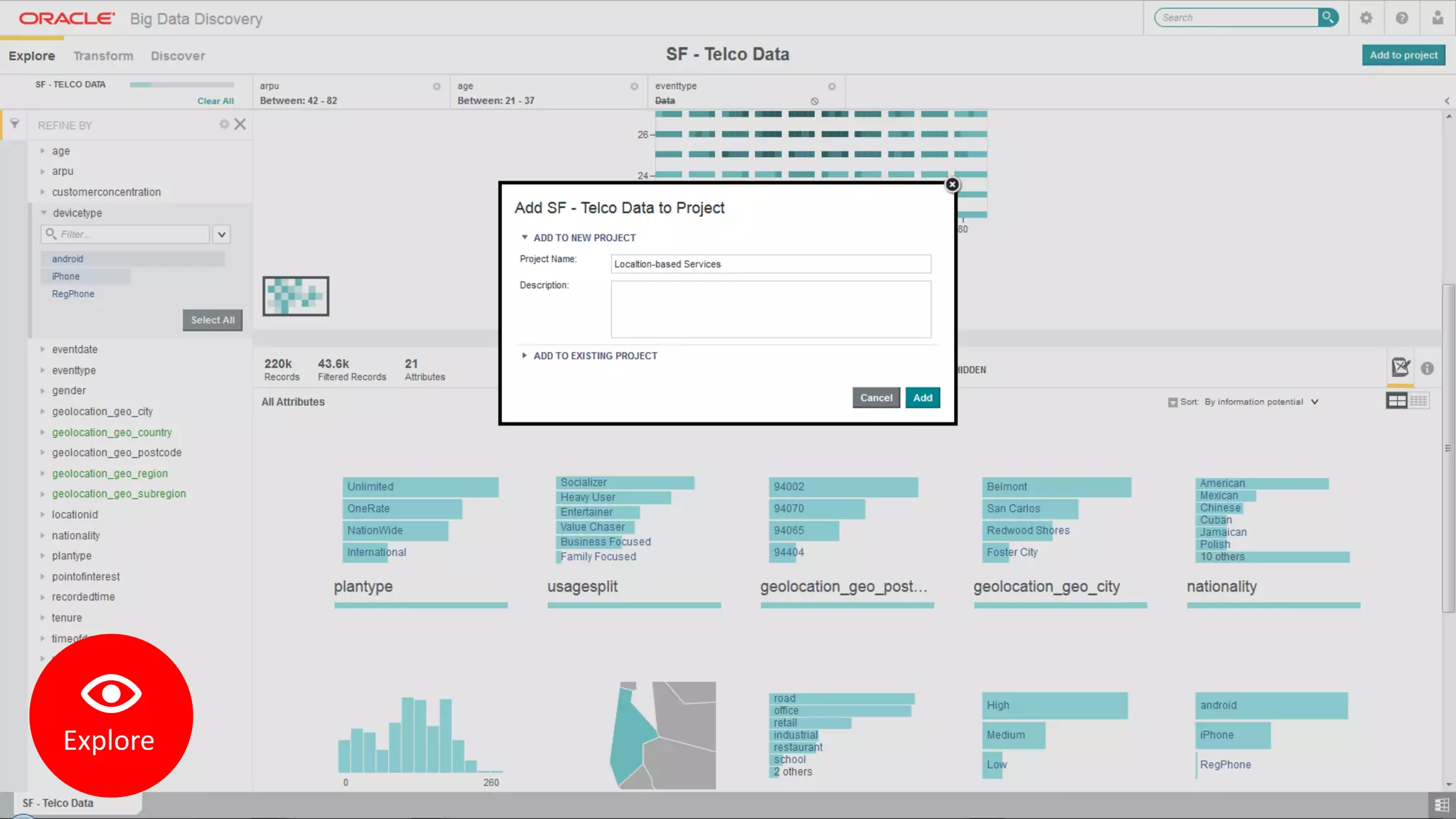Click the search magnifier icon

(x=1327, y=18)
